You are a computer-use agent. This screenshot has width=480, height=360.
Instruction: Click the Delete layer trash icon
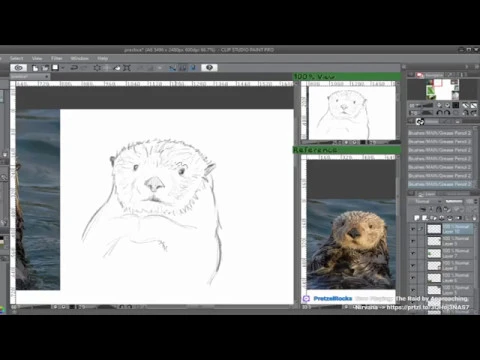point(474,218)
